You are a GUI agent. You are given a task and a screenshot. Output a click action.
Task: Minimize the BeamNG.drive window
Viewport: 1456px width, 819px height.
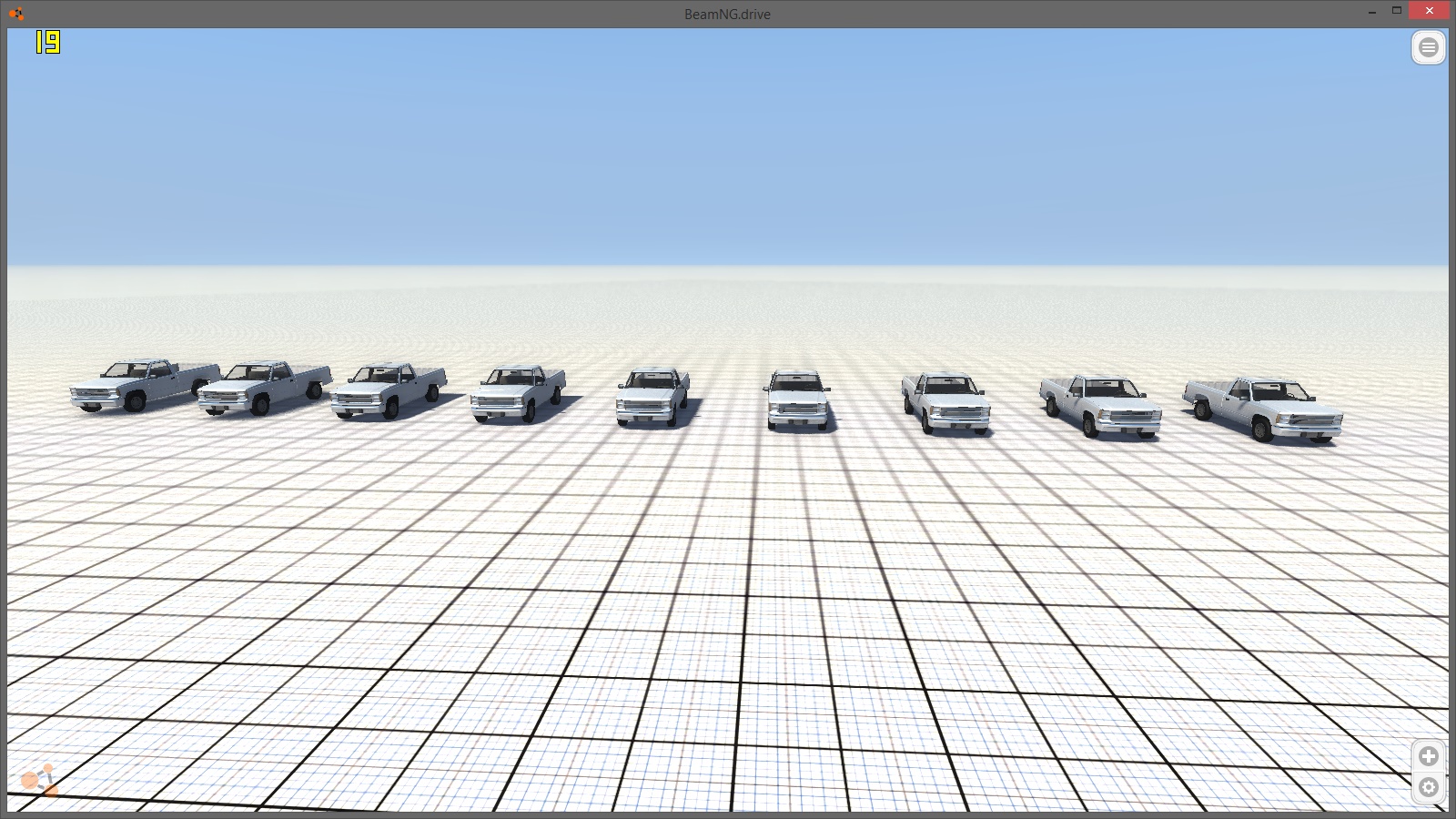coord(1371,13)
